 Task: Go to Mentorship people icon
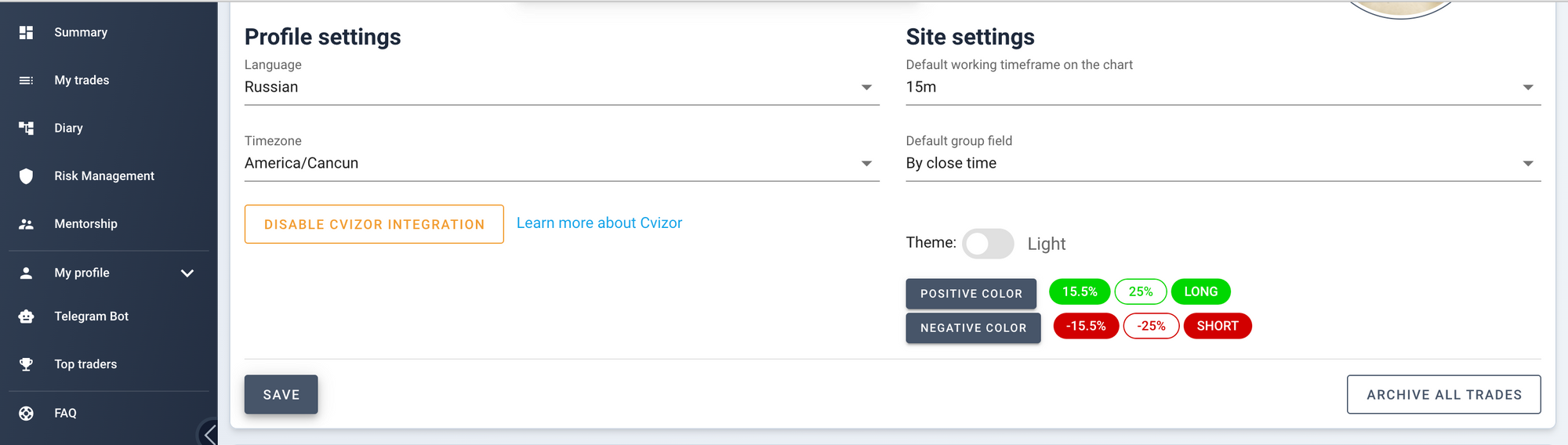click(26, 224)
